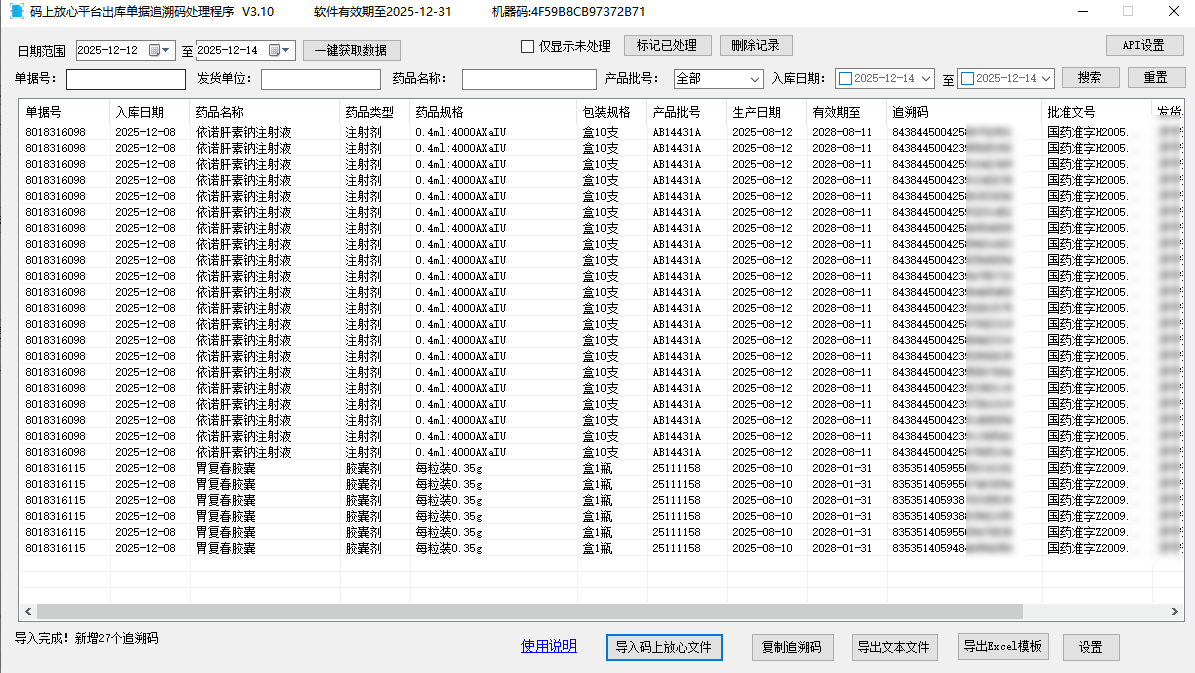This screenshot has width=1195, height=673.
Task: 点击标记已处理按钮
Action: tap(667, 45)
